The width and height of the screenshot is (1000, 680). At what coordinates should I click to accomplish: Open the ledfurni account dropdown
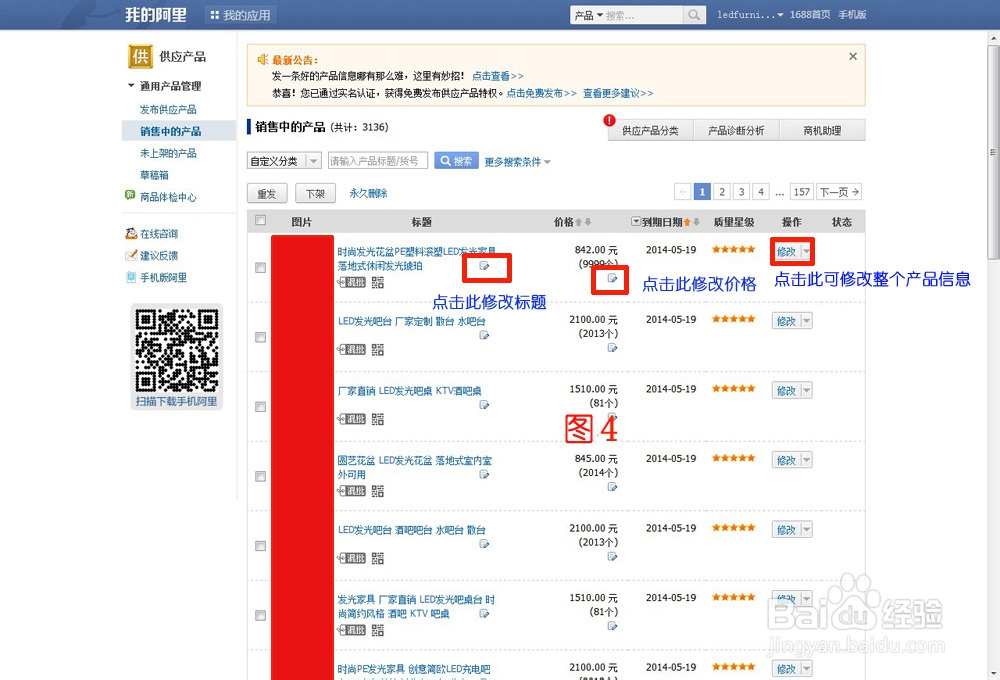[x=750, y=15]
